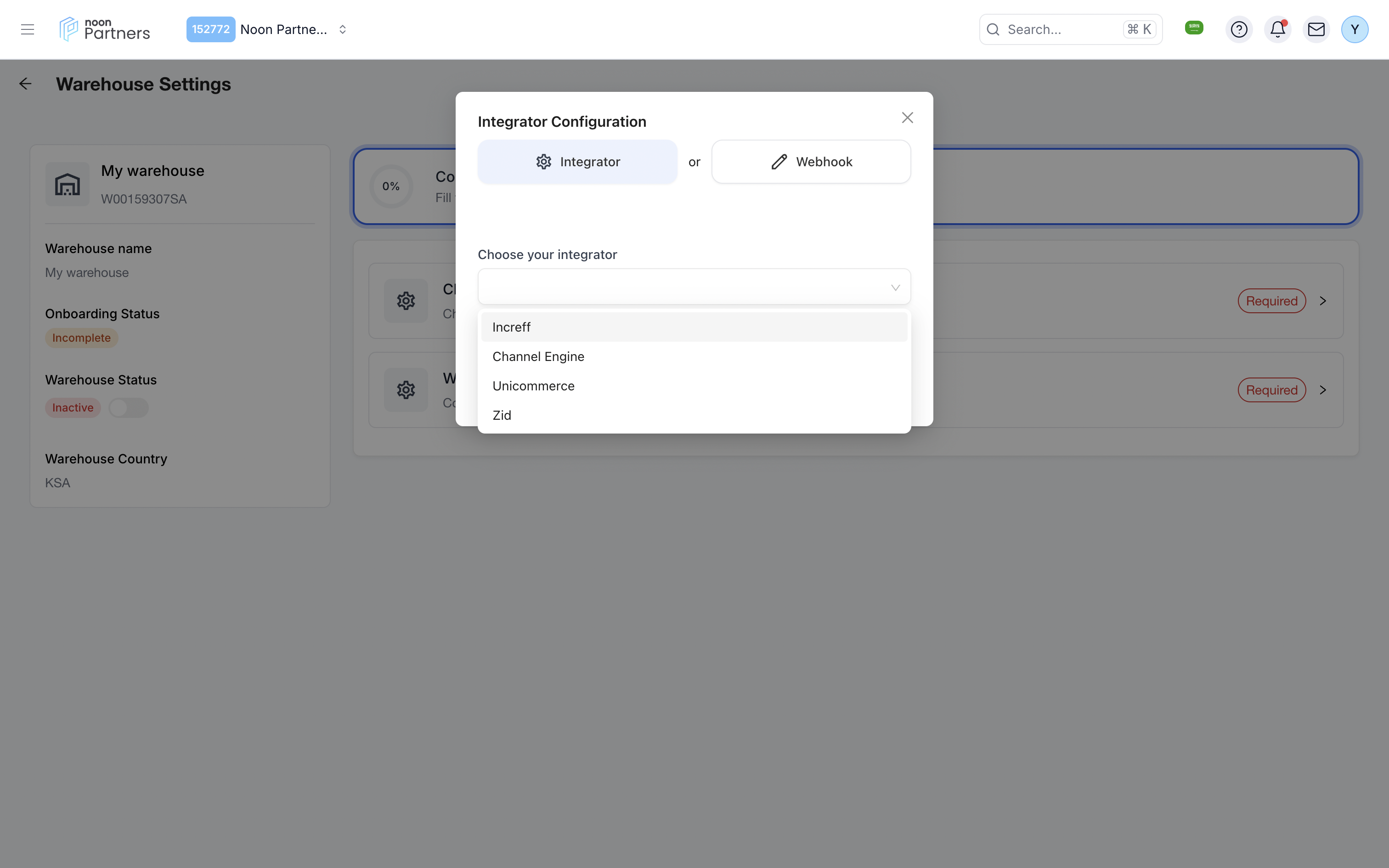This screenshot has width=1389, height=868.
Task: Click the My warehouse heading
Action: pyautogui.click(x=152, y=170)
